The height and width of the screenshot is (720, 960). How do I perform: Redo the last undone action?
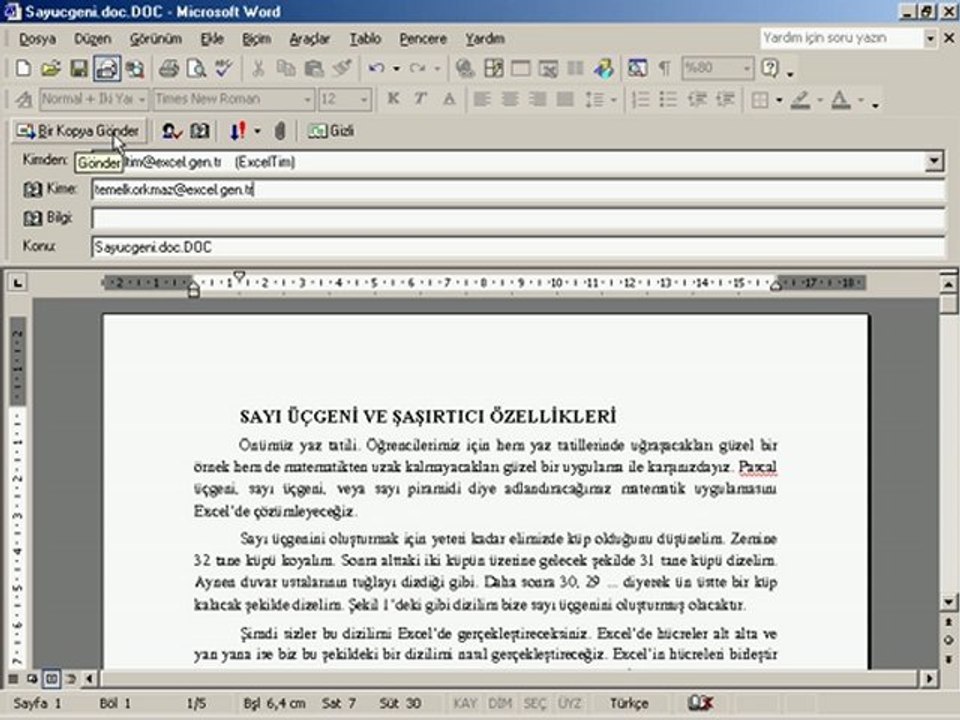click(x=418, y=68)
